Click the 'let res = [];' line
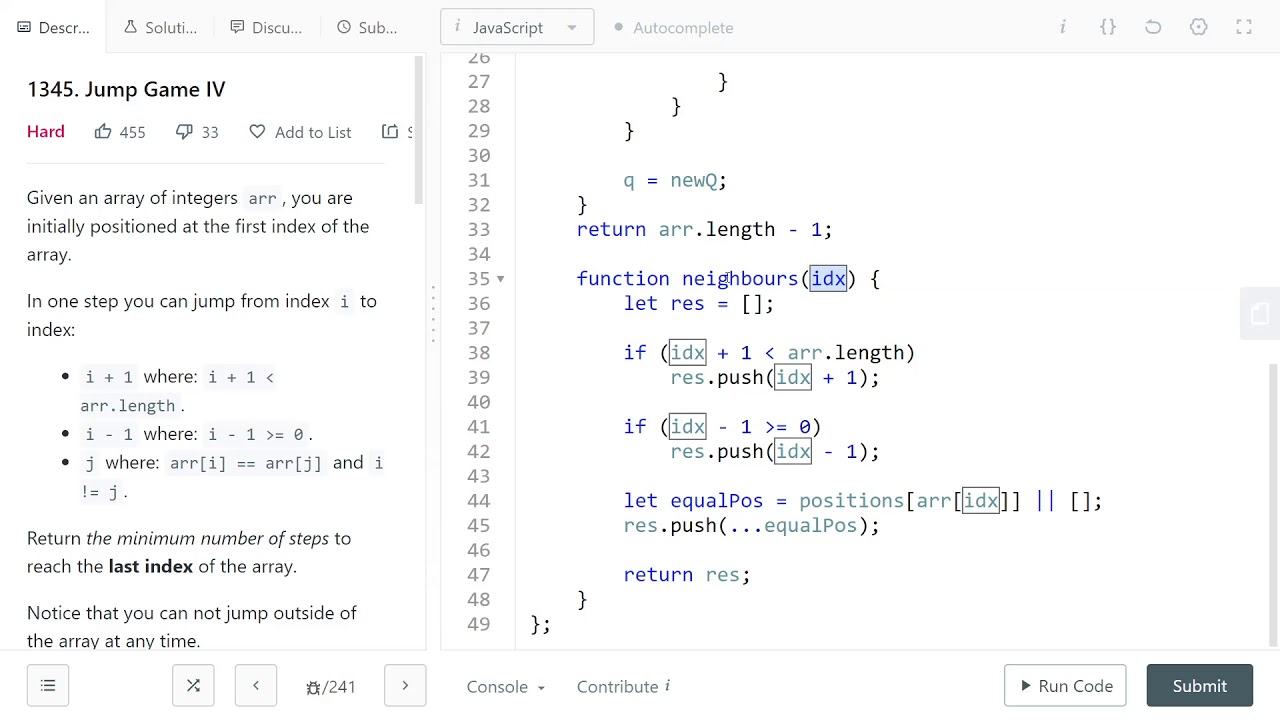Image resolution: width=1280 pixels, height=720 pixels. point(699,304)
